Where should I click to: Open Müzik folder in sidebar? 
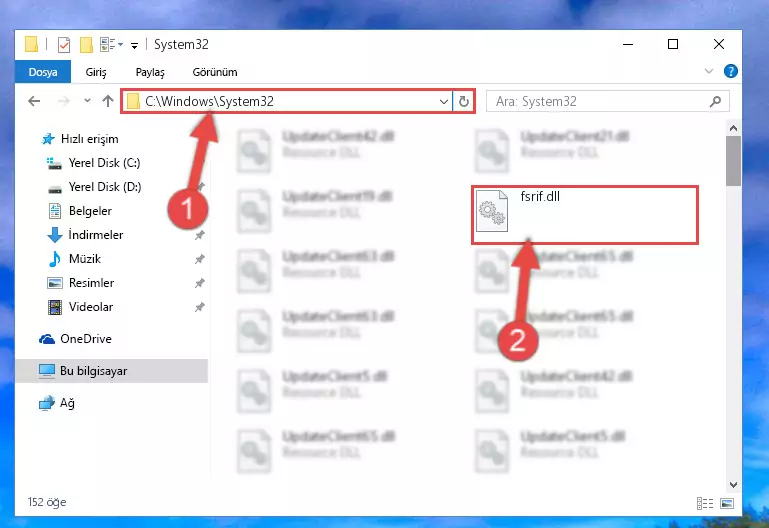tap(84, 259)
